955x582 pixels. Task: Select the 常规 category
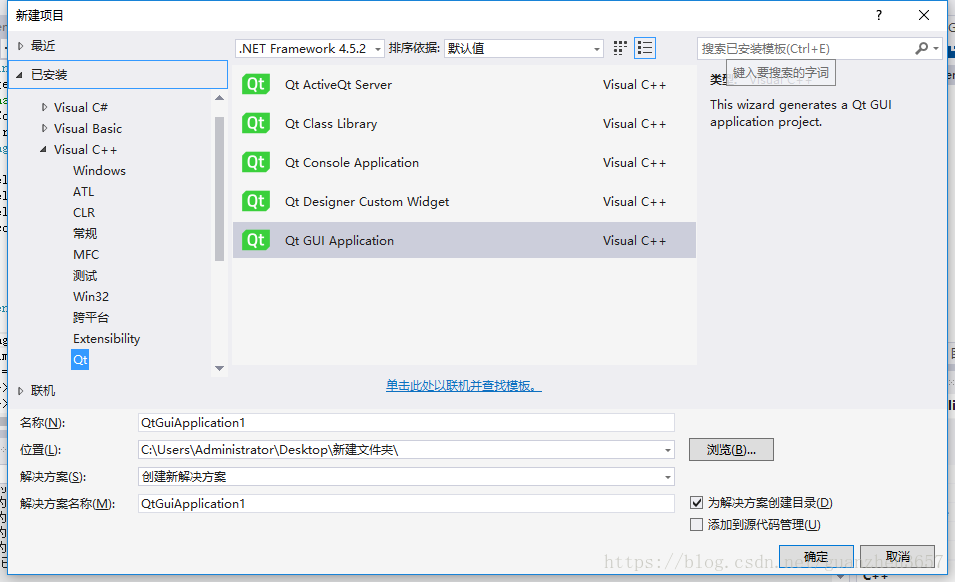pyautogui.click(x=85, y=234)
